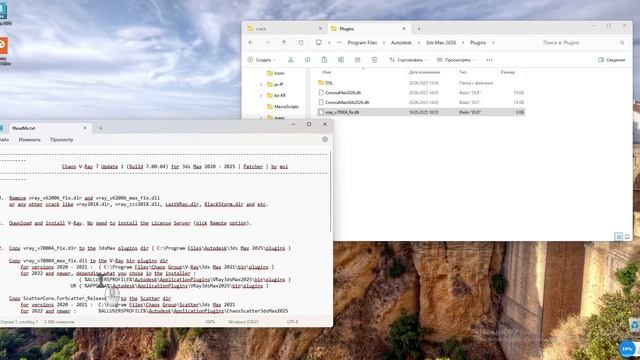Open Notepad Просмотр menu

[62, 140]
